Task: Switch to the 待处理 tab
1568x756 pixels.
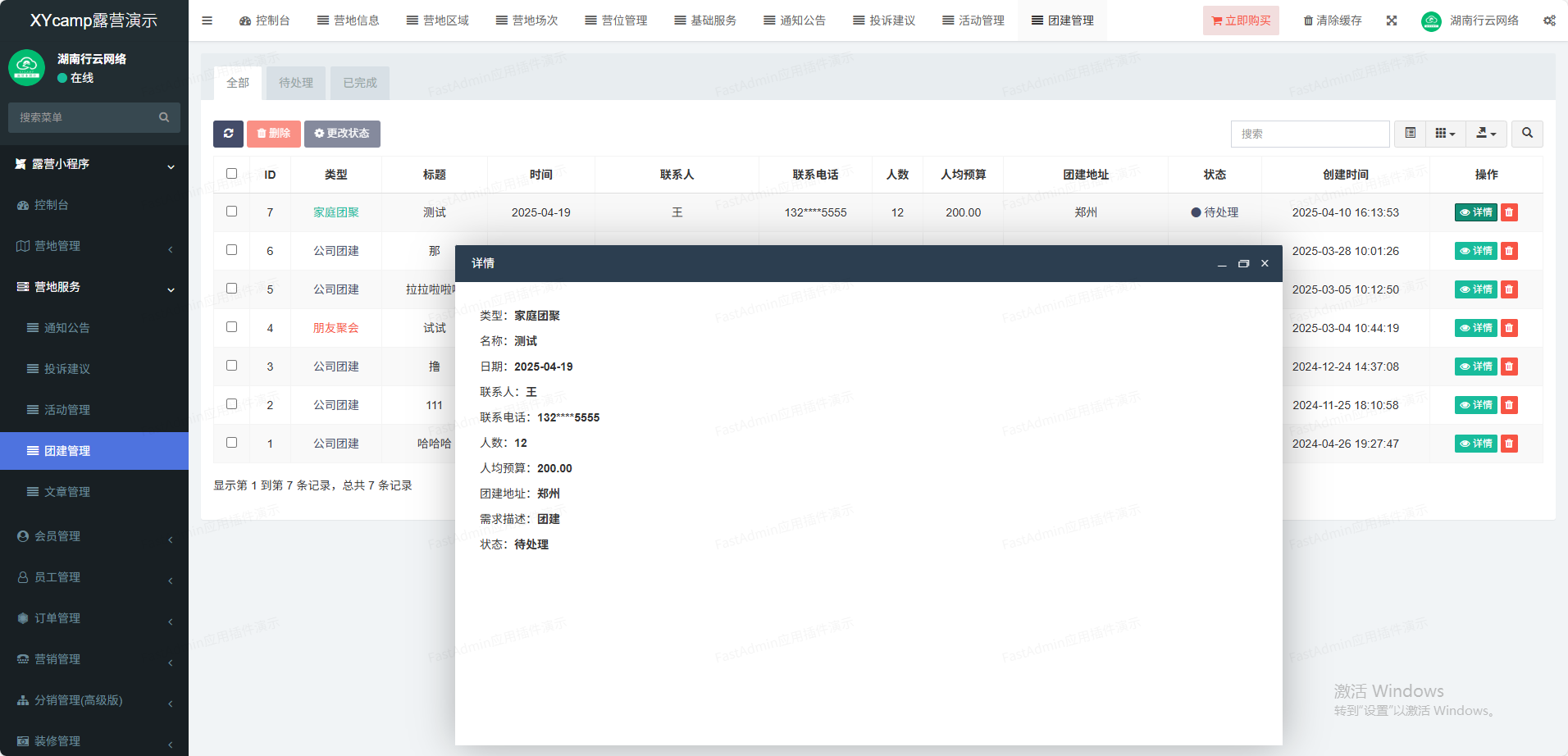Action: [x=295, y=83]
